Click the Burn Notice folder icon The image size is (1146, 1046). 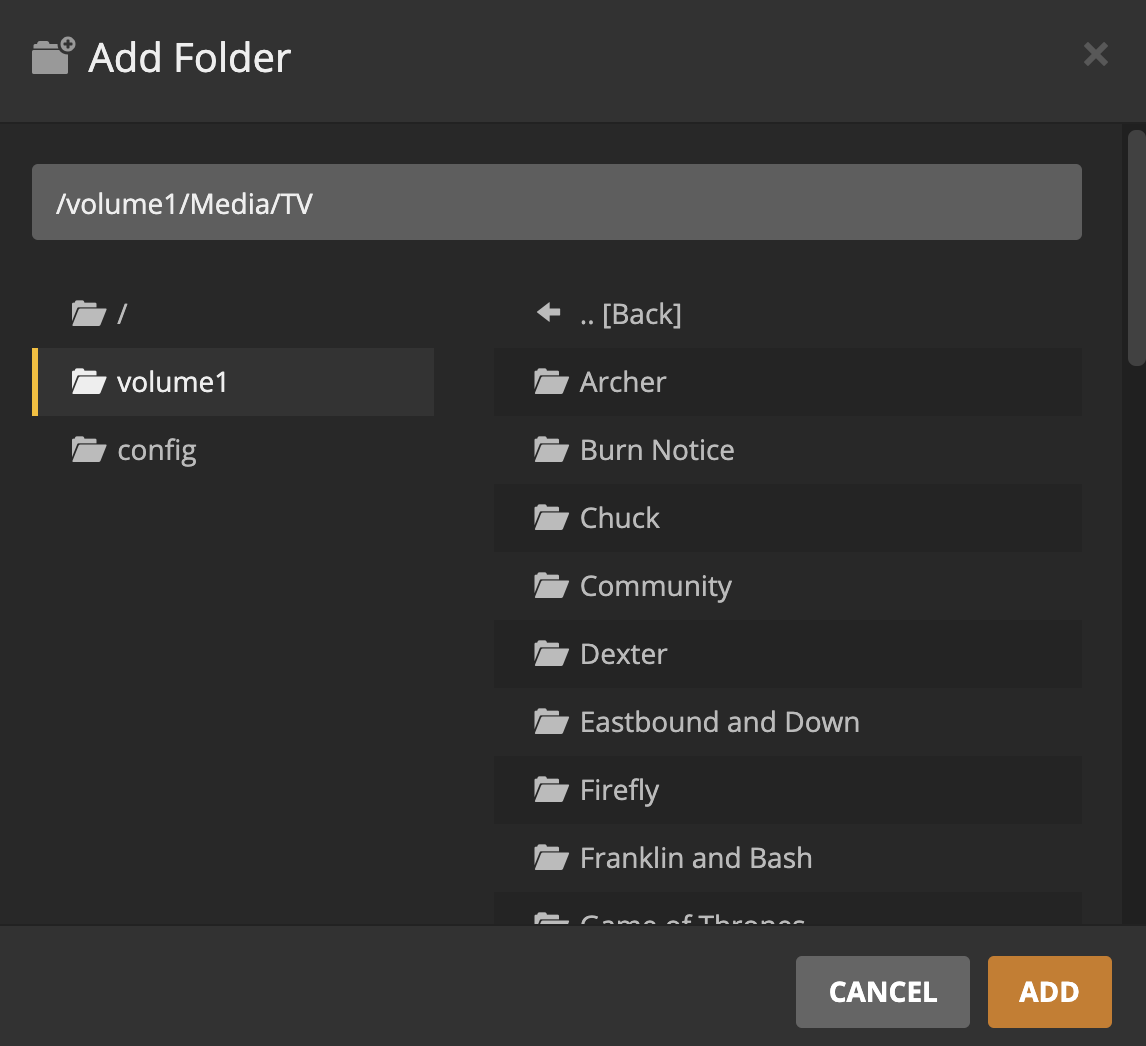coord(551,450)
